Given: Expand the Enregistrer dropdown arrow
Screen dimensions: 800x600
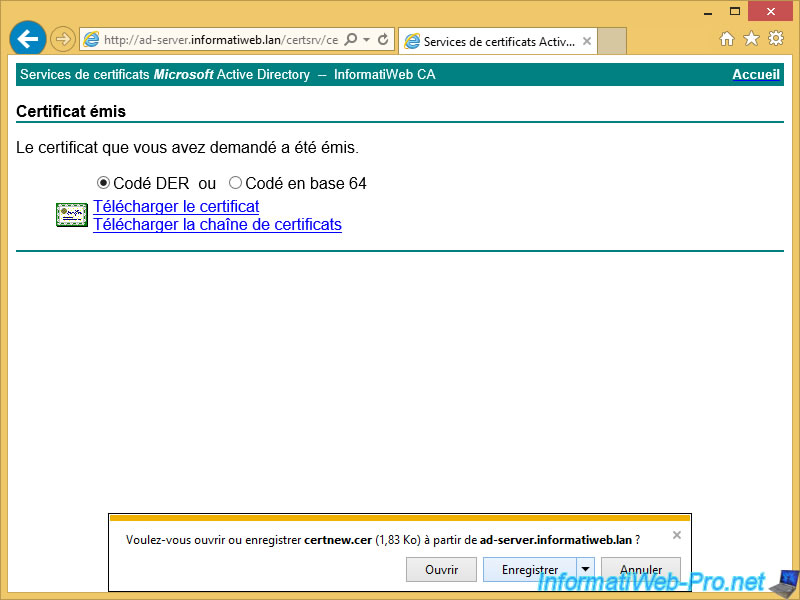Looking at the screenshot, I should click(x=586, y=569).
